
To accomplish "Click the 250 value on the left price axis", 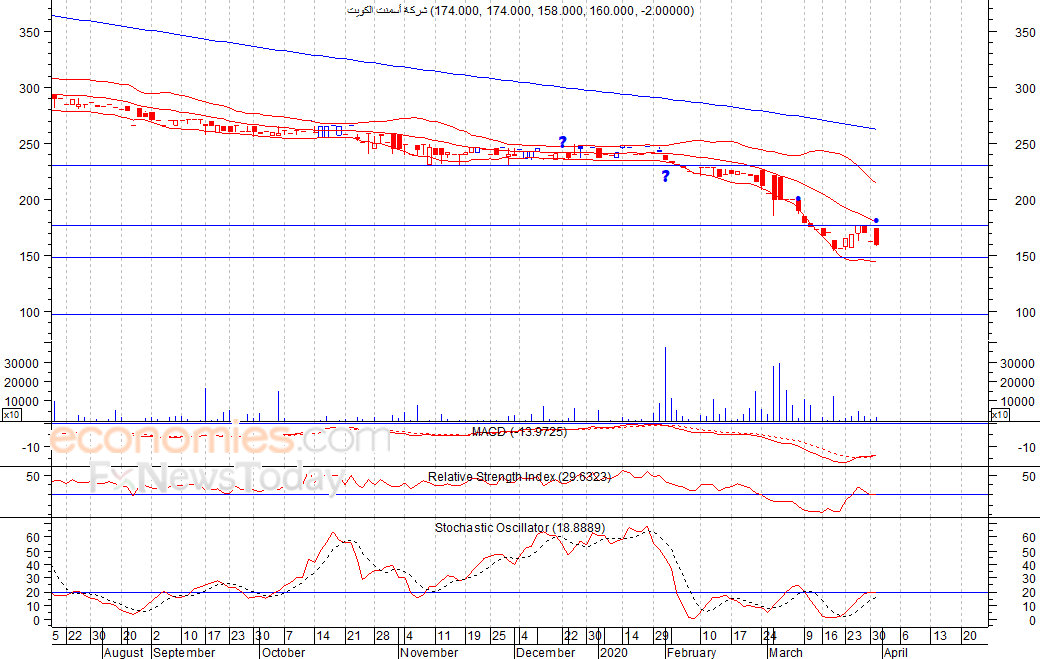I will [x=30, y=144].
